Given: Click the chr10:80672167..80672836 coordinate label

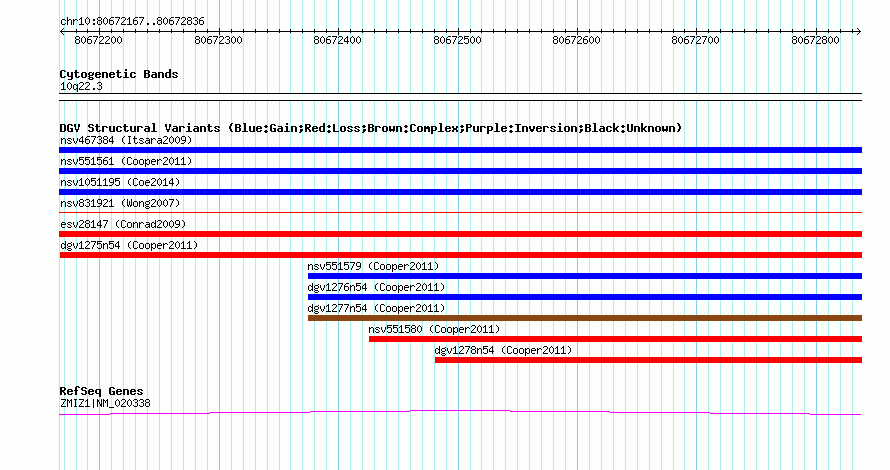Looking at the screenshot, I should [132, 22].
